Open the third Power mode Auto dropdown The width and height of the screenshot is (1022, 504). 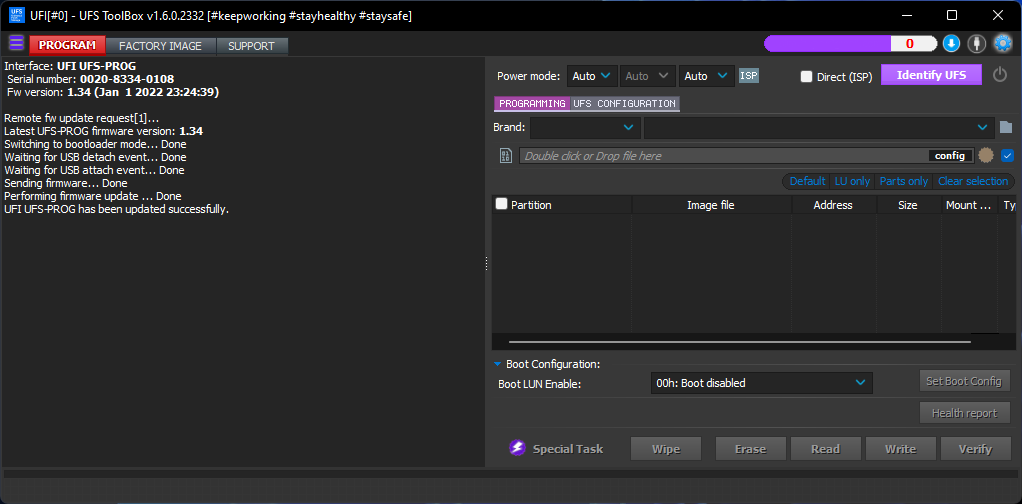pos(707,76)
